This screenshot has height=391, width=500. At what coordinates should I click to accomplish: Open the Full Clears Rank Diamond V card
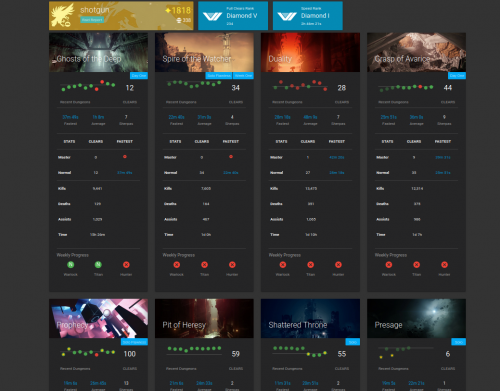coord(233,16)
